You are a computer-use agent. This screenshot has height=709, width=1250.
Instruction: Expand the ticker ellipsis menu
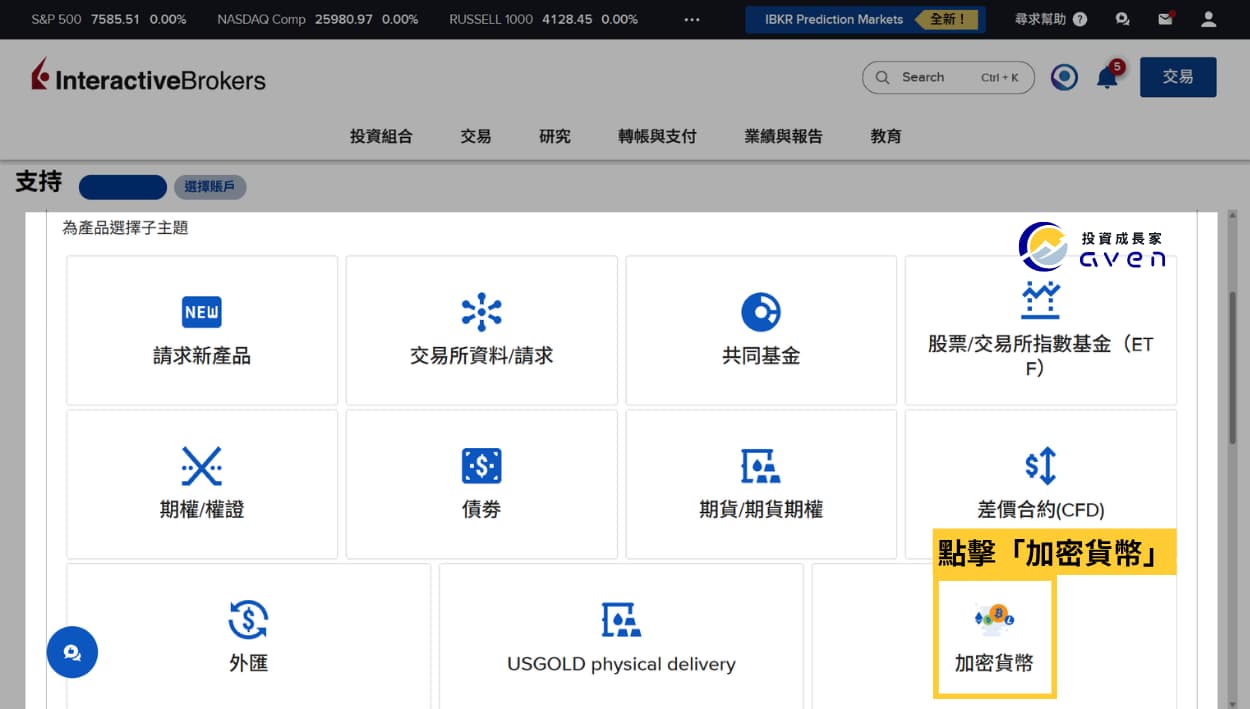pos(692,19)
